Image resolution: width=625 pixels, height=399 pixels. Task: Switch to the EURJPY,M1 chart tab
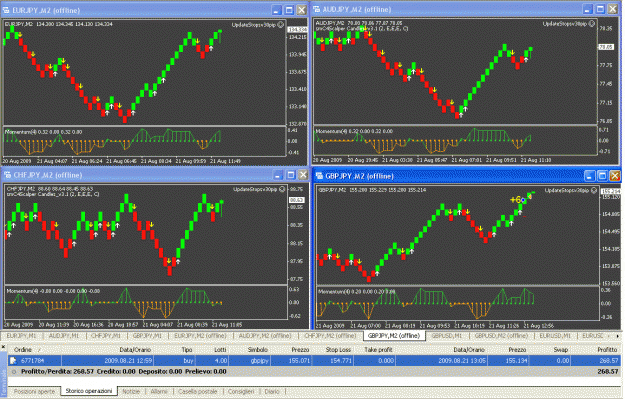tap(22, 336)
